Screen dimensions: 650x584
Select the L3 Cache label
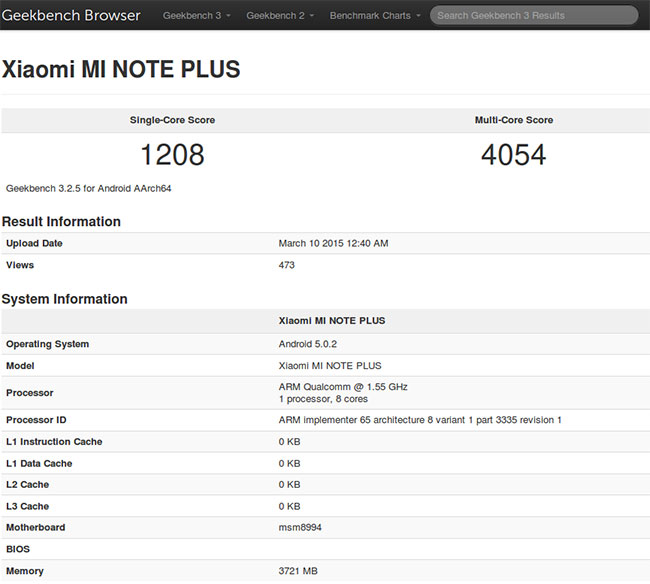click(x=28, y=506)
